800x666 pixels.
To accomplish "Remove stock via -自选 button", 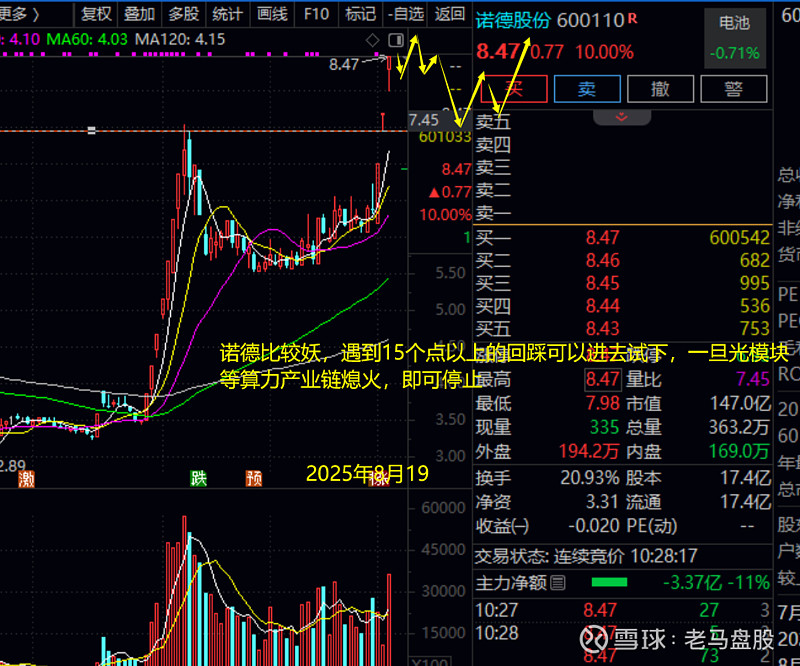I will [x=406, y=14].
